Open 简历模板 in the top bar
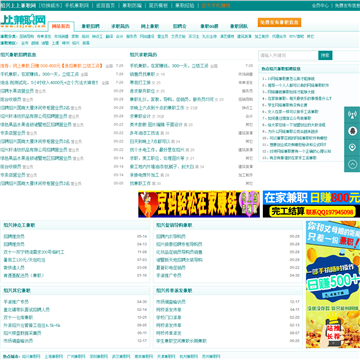The image size is (360, 360). tap(158, 5)
